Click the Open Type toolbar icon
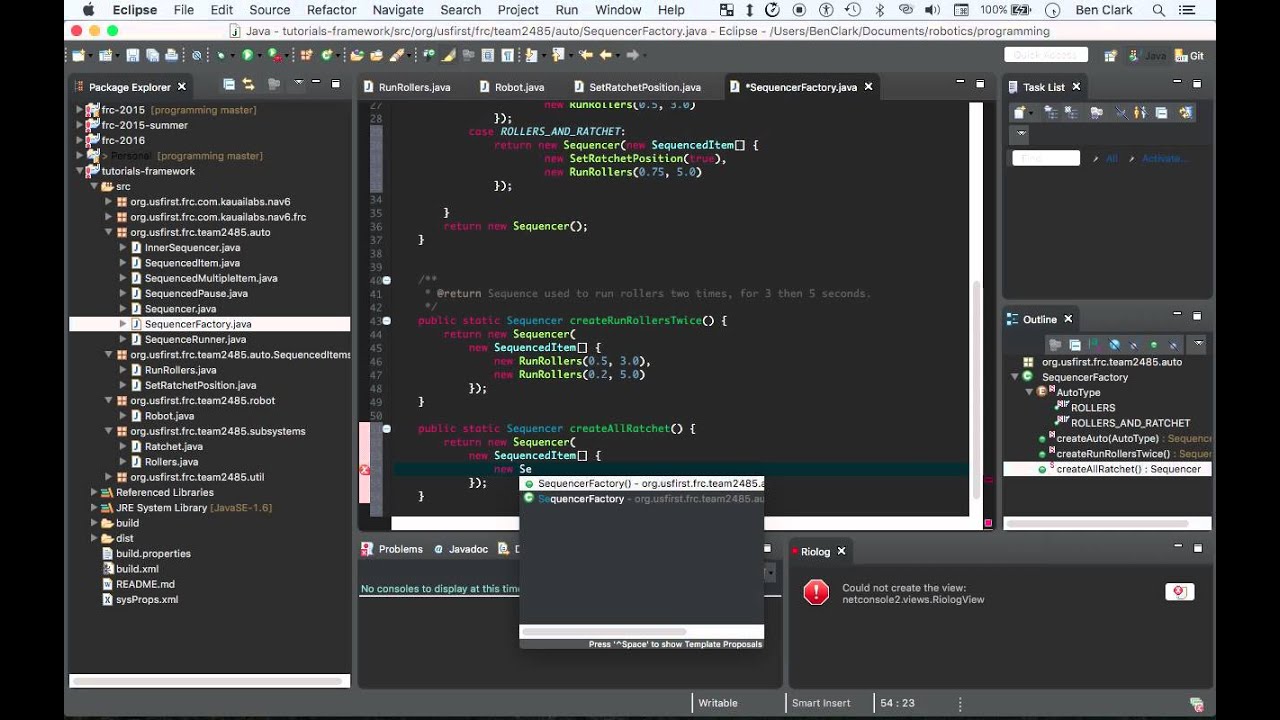The height and width of the screenshot is (720, 1280). click(357, 55)
